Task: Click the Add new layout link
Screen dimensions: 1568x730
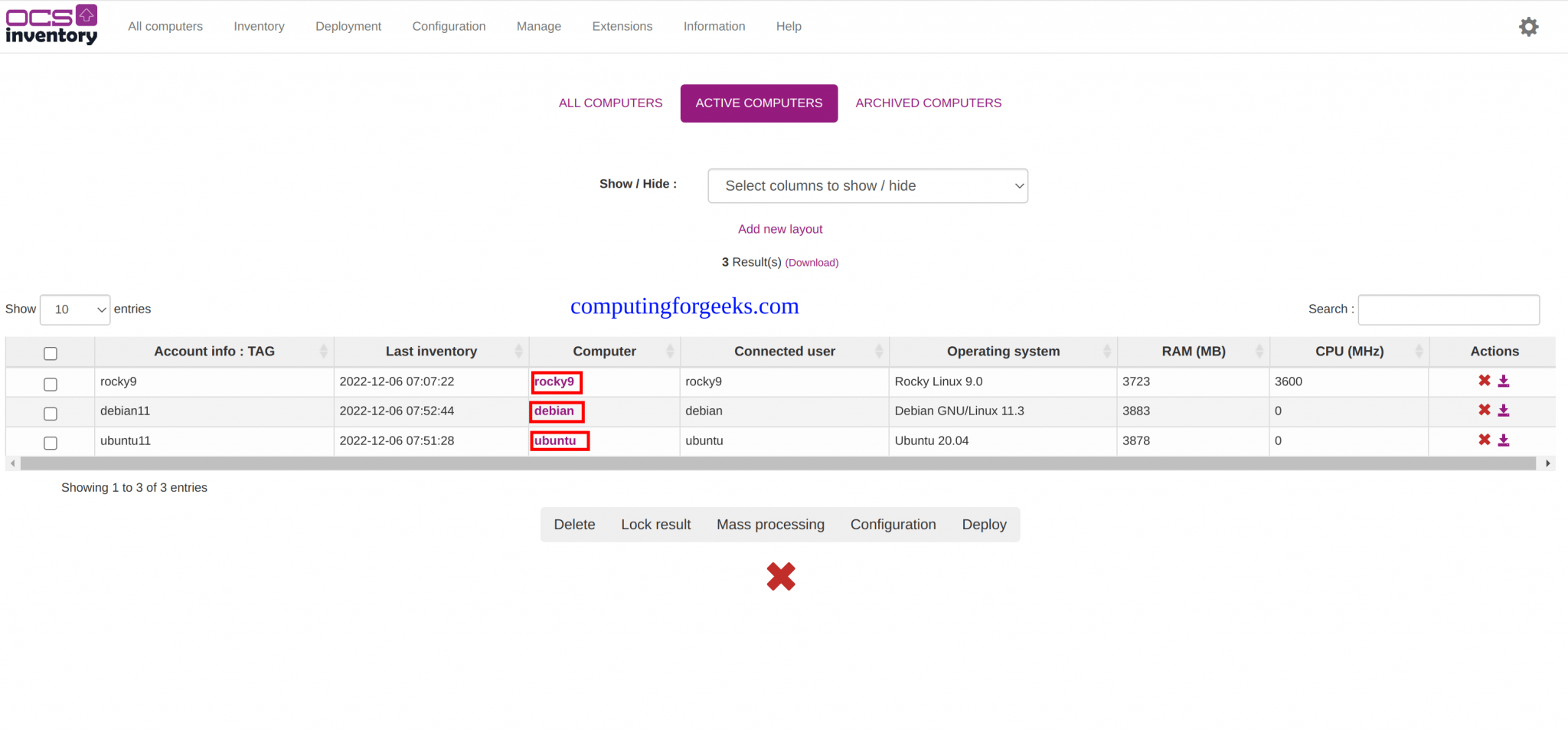Action: coord(779,229)
